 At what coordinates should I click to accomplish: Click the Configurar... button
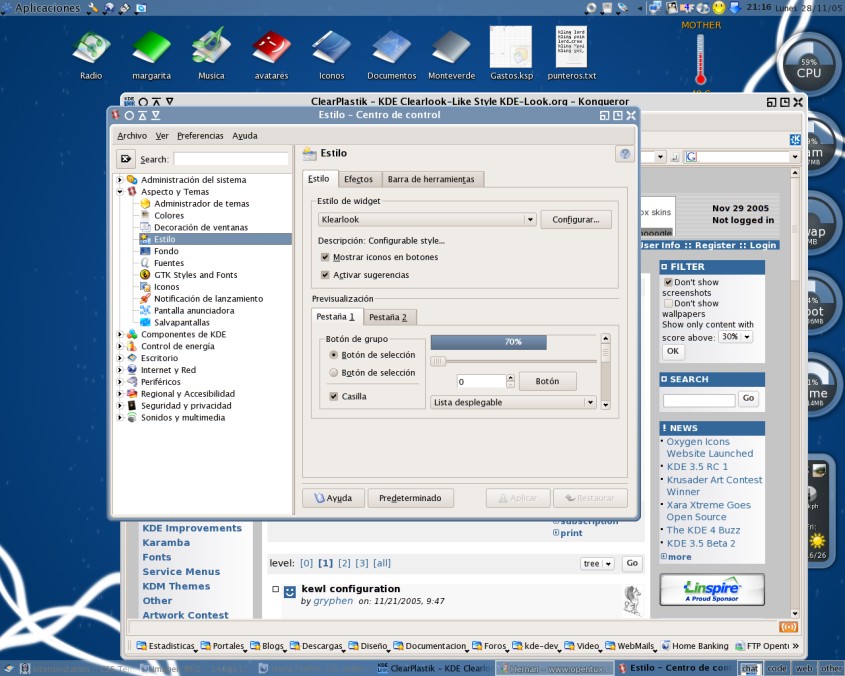tap(576, 219)
